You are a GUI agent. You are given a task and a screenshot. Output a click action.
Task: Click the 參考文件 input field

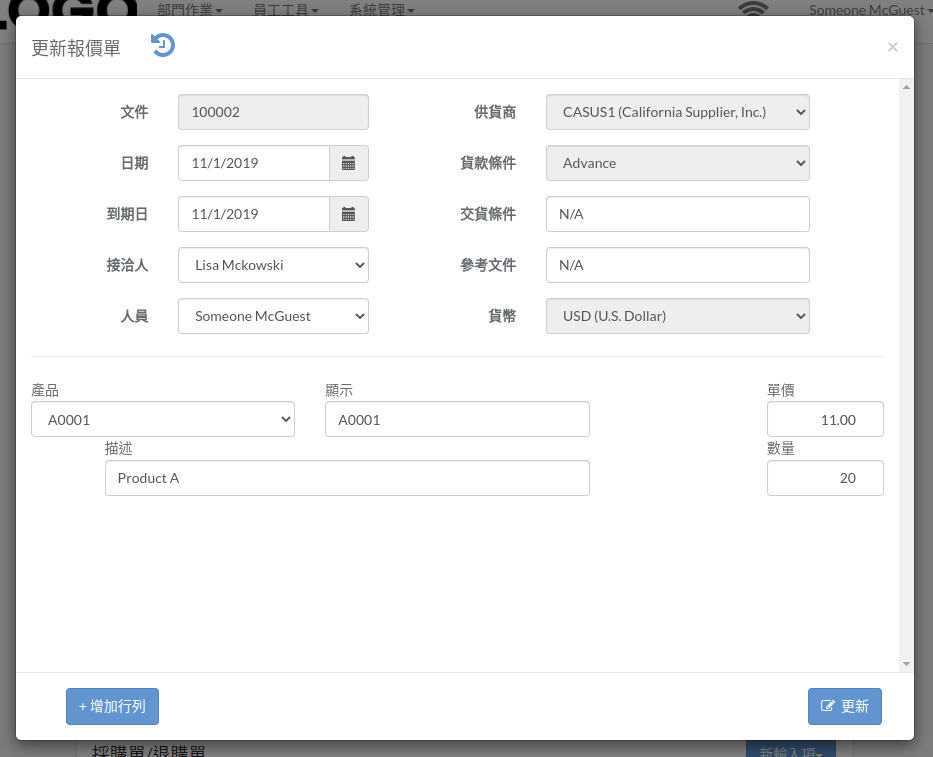coord(678,265)
